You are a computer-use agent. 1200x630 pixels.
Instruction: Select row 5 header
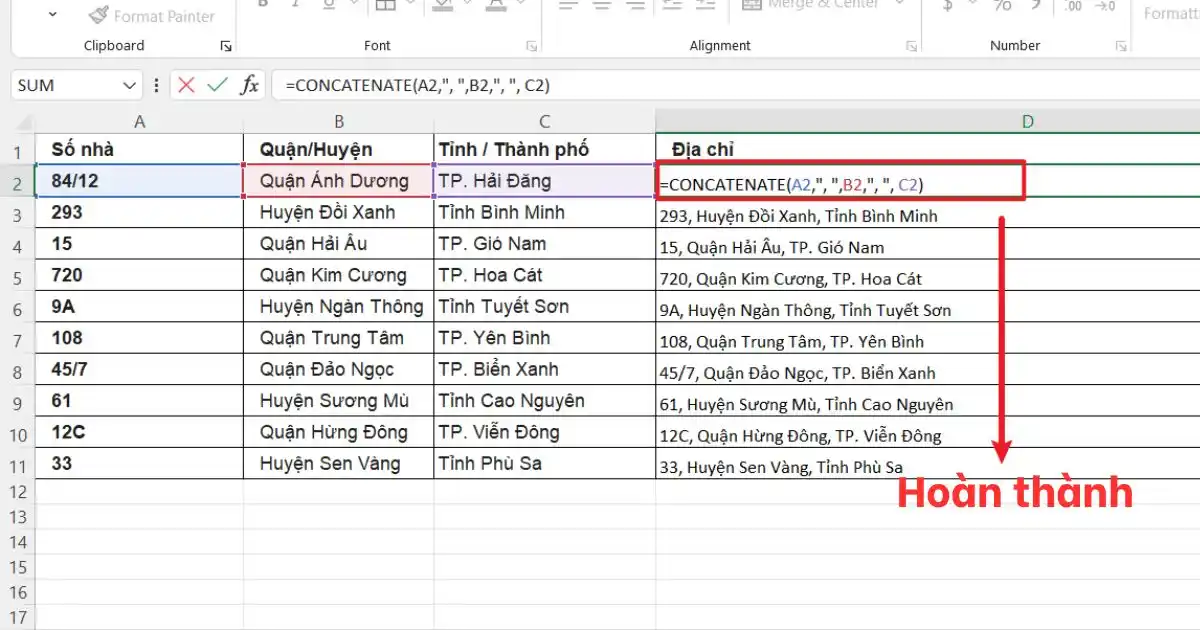coord(18,278)
